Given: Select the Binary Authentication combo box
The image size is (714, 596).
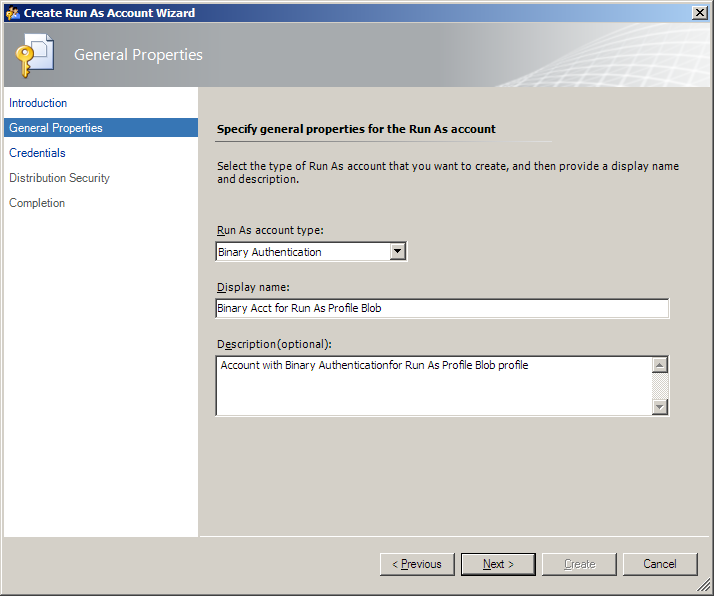Looking at the screenshot, I should click(x=311, y=252).
